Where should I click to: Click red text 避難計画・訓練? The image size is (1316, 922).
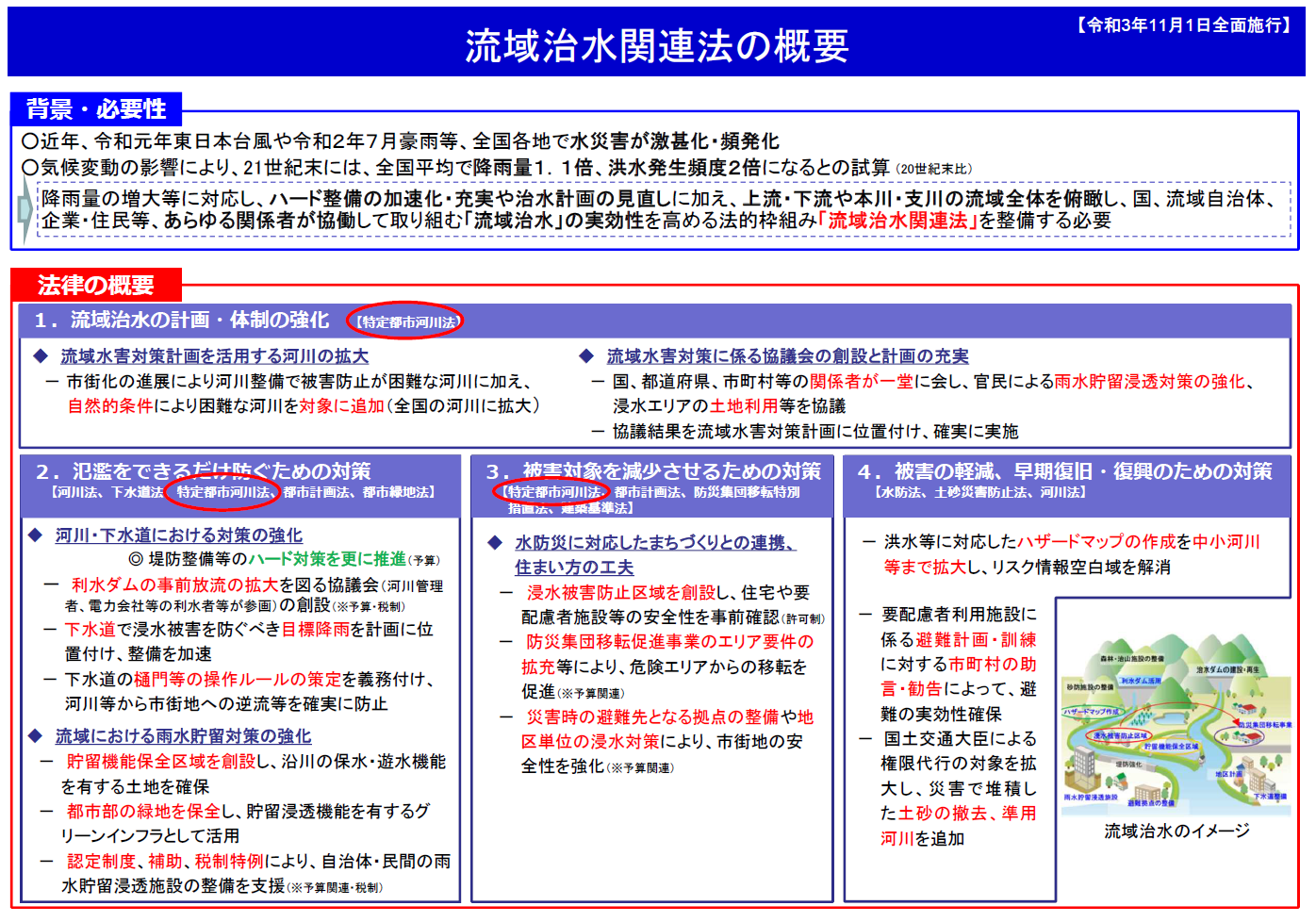coord(976,640)
